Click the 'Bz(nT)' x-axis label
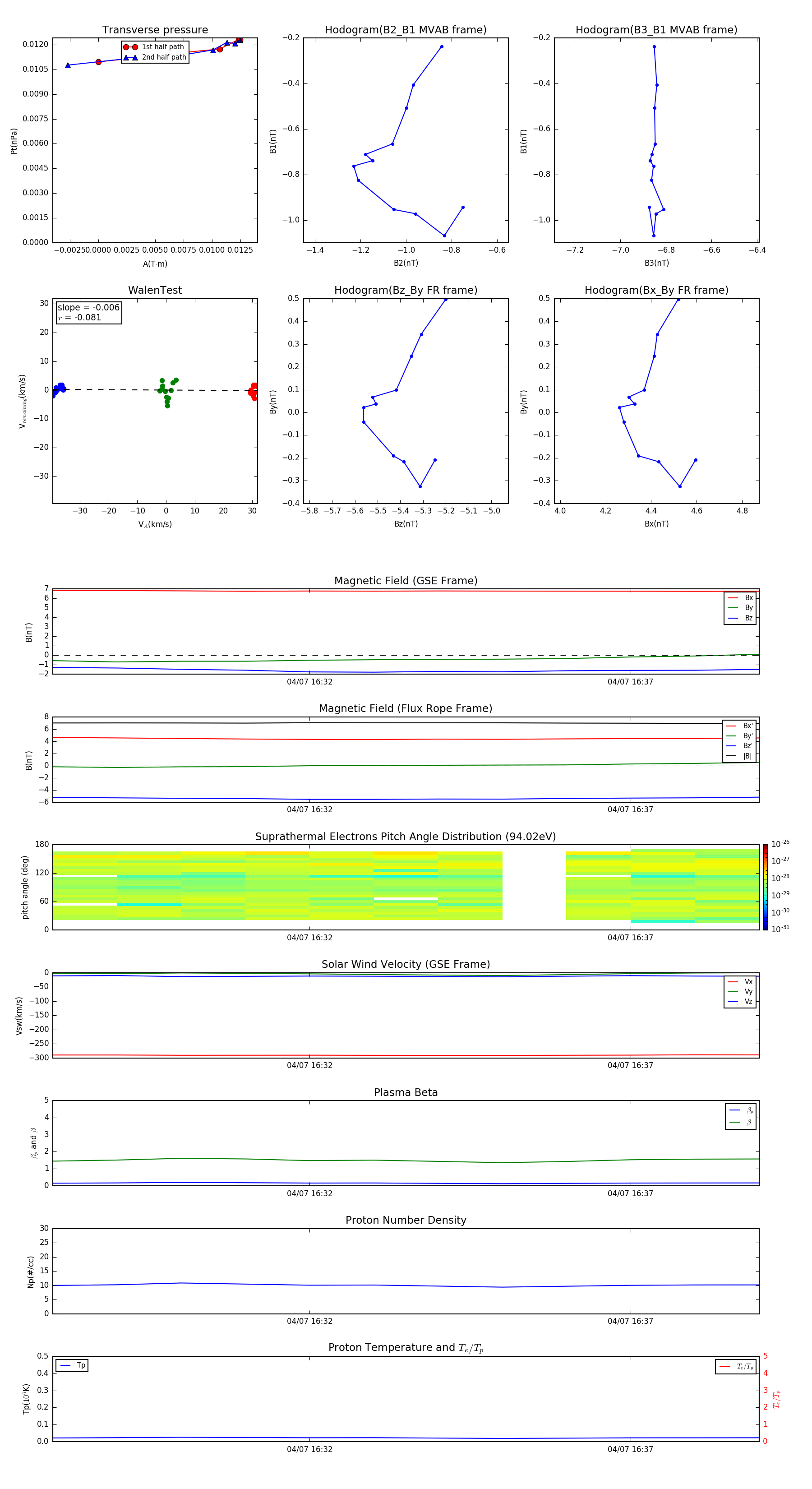The image size is (812, 1489). click(406, 524)
